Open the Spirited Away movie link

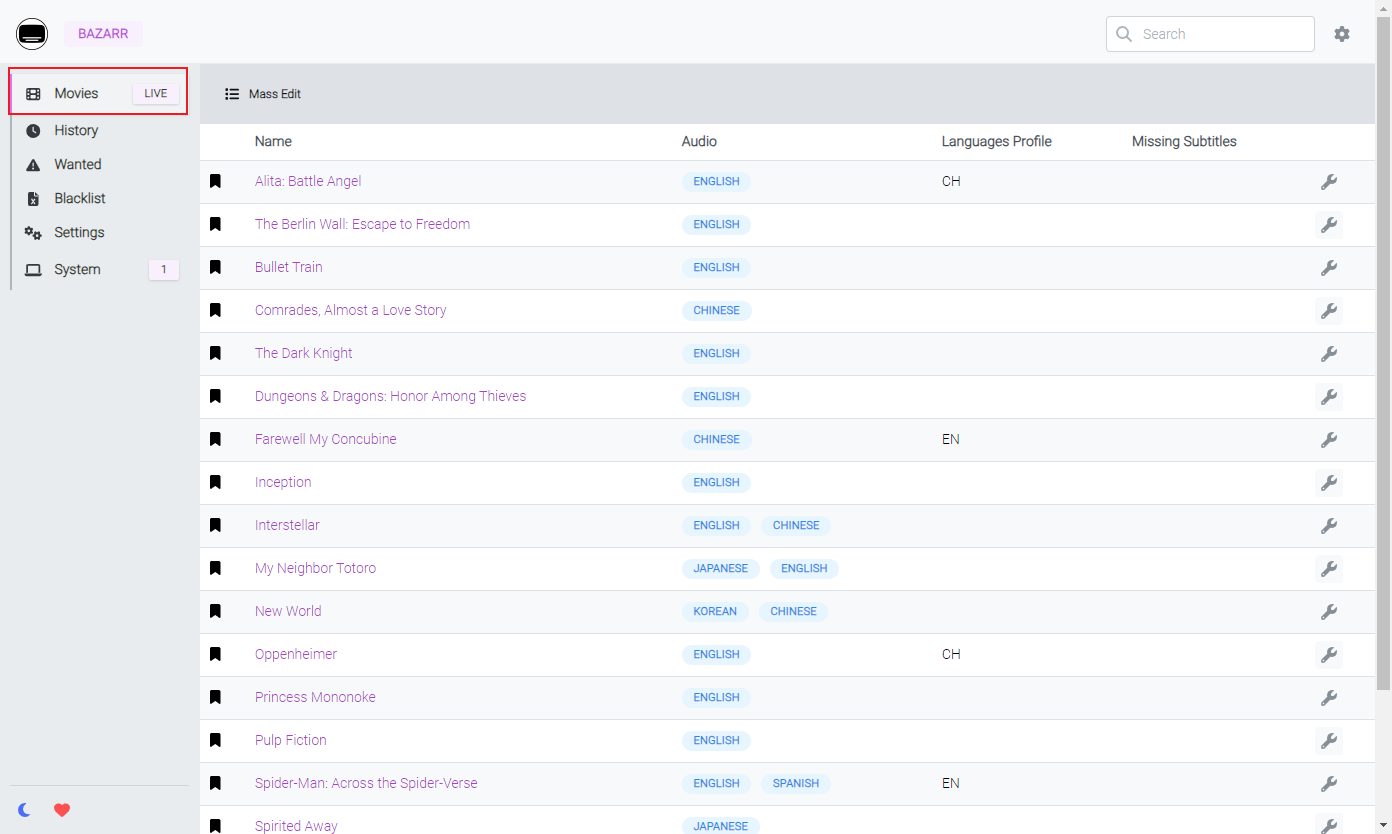click(296, 826)
